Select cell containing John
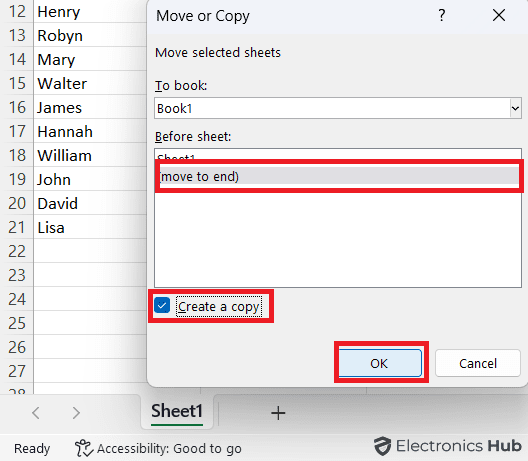 click(x=90, y=179)
